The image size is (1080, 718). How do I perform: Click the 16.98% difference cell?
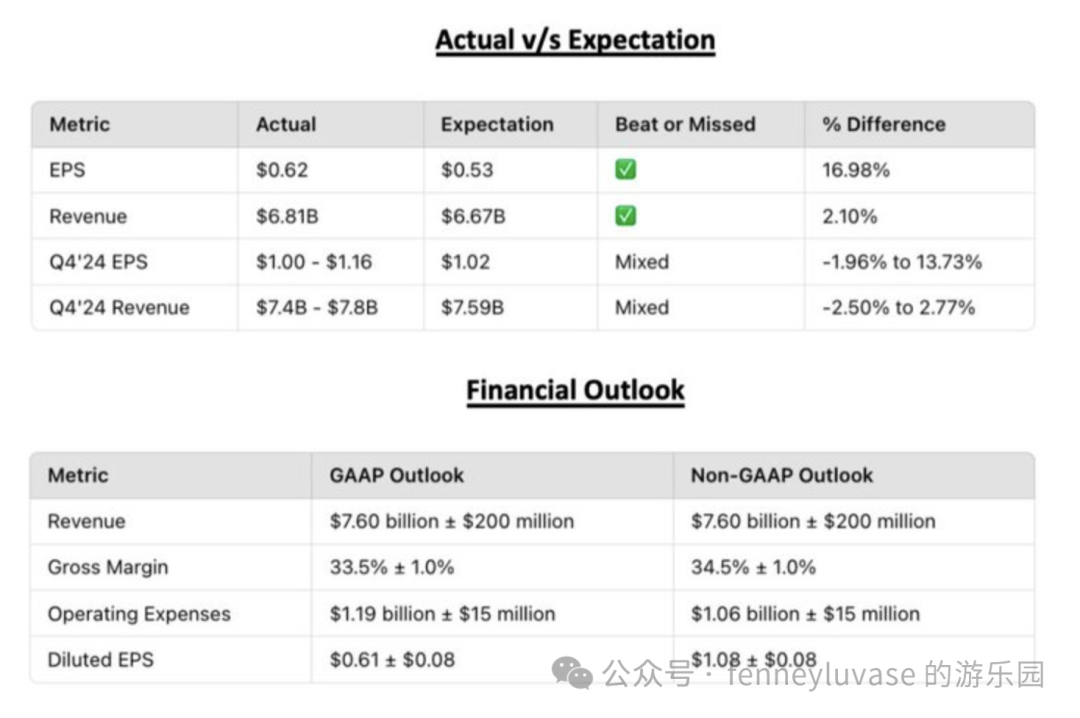(x=856, y=170)
